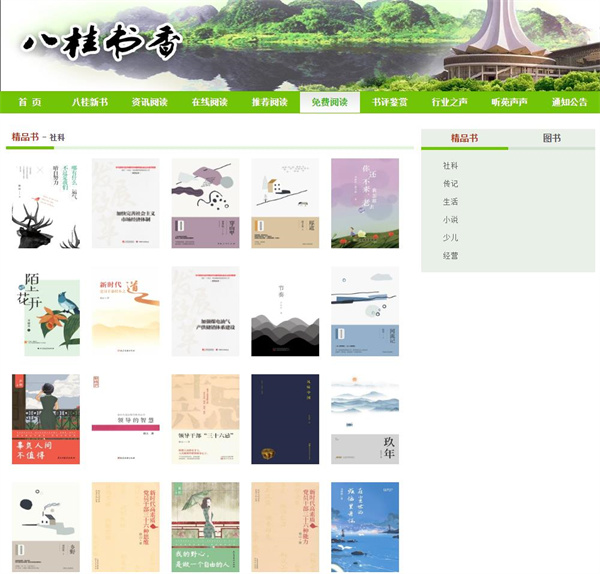The width and height of the screenshot is (600, 574).
Task: Go to 行业之声 section
Action: pos(450,102)
